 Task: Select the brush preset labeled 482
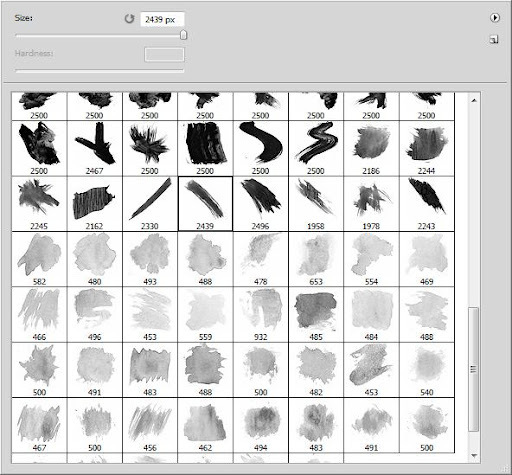point(316,370)
